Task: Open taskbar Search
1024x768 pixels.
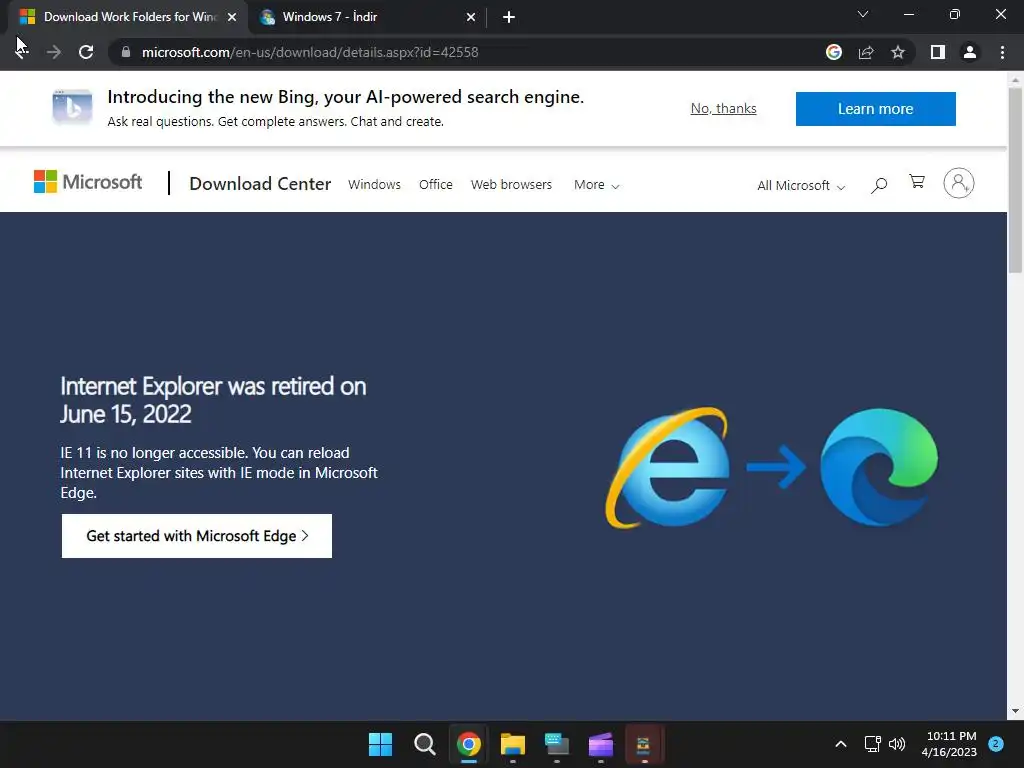Action: tap(424, 744)
